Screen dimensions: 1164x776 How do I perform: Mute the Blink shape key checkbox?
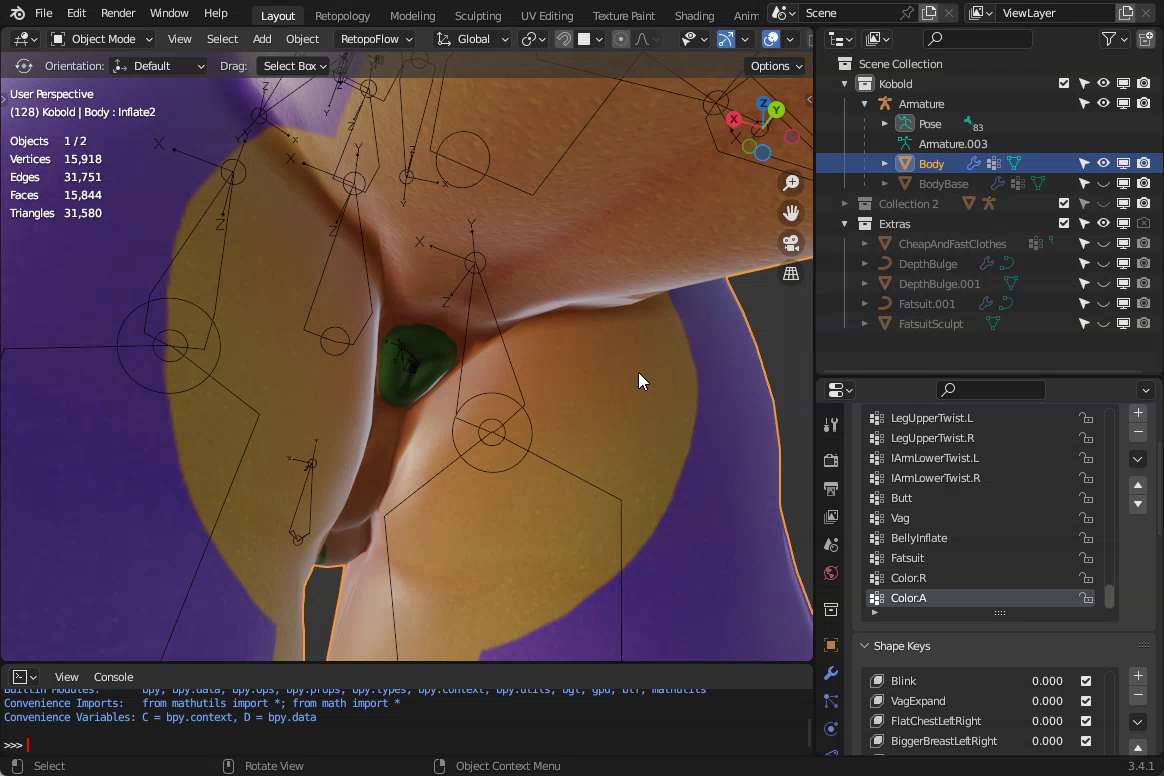pyautogui.click(x=1086, y=681)
